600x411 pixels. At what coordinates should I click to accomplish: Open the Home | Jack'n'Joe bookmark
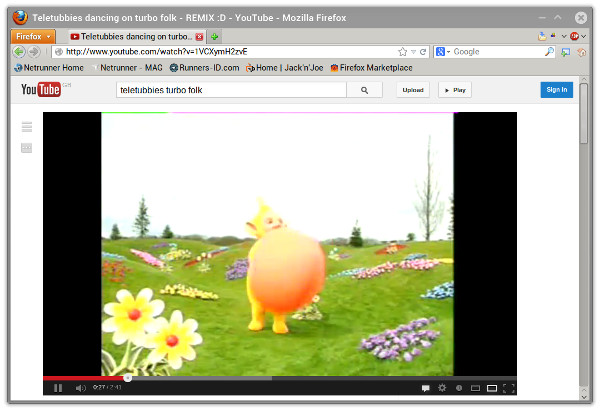285,68
